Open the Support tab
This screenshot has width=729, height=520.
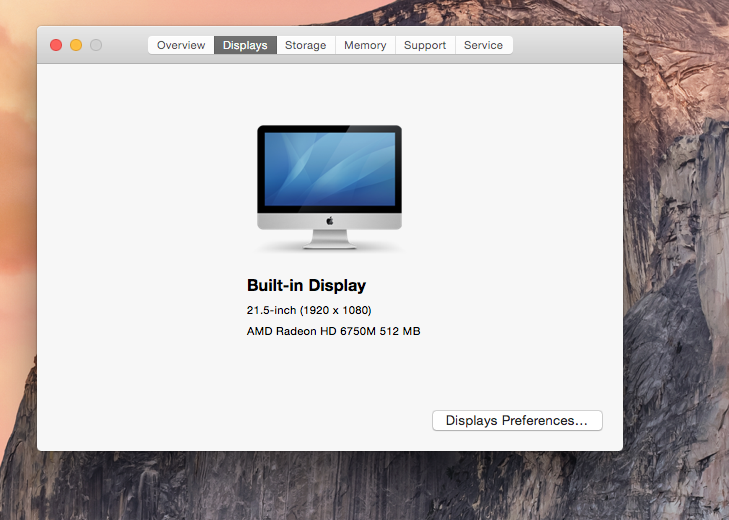tap(425, 45)
